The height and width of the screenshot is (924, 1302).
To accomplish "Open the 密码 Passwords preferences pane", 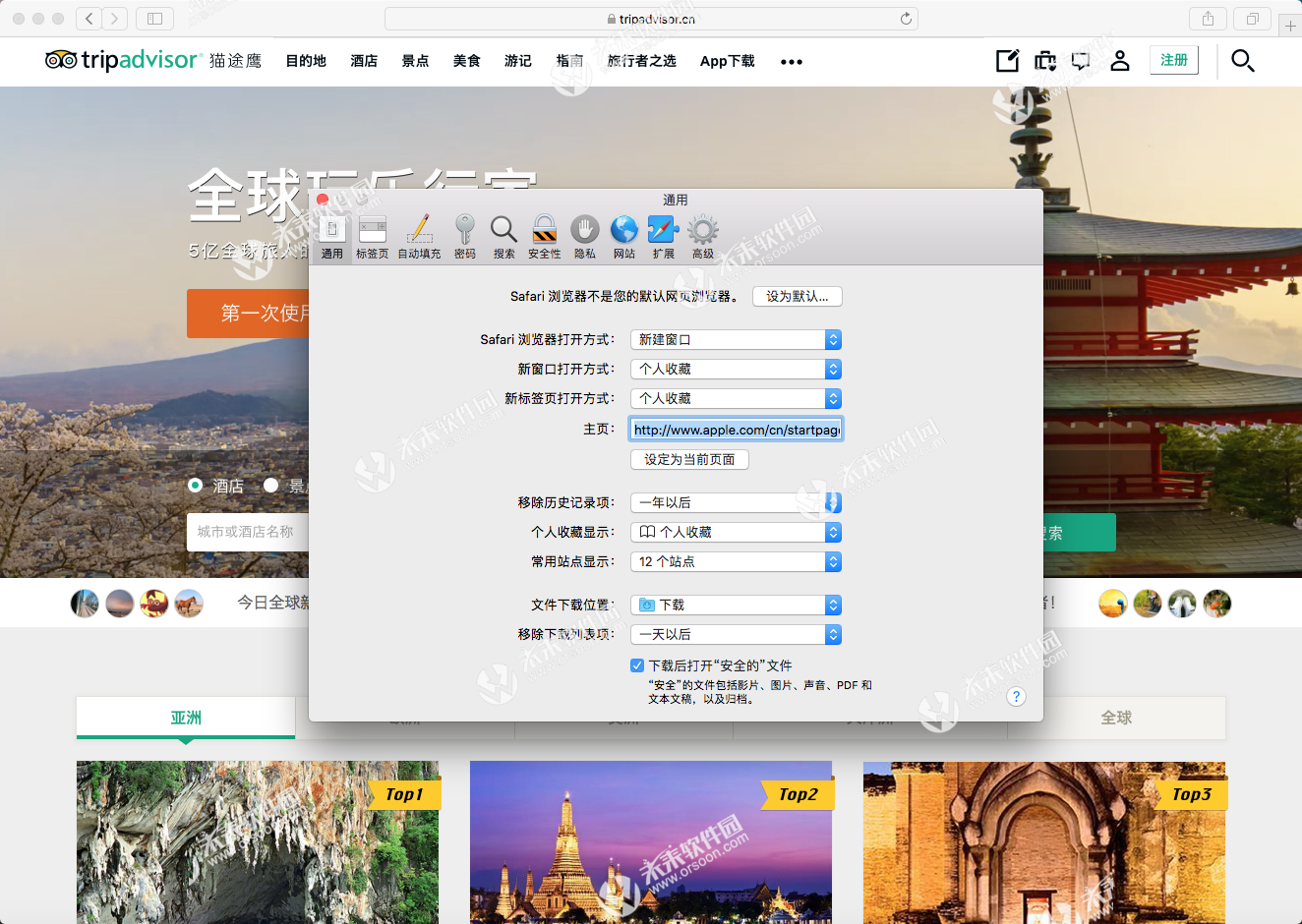I will point(465,238).
